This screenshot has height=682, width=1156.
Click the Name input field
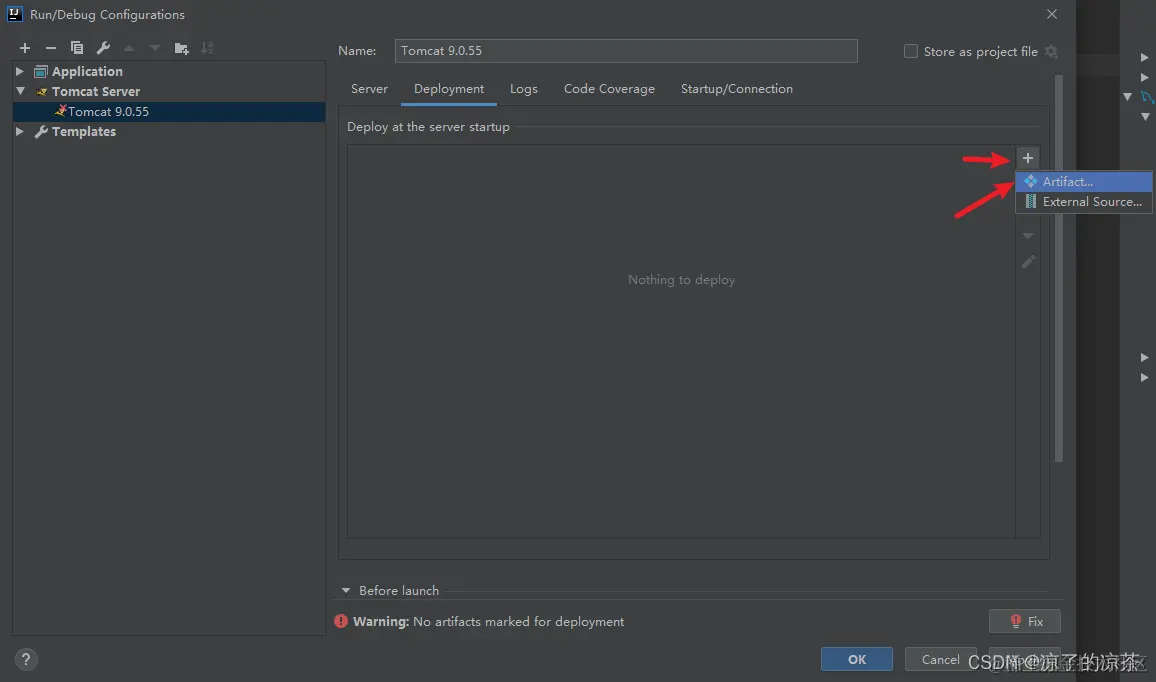(626, 51)
